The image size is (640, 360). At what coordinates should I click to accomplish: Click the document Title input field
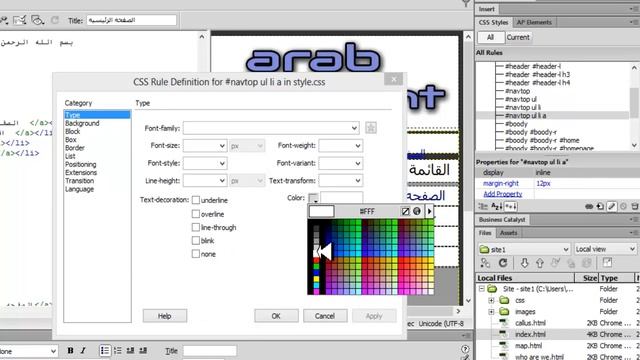(131, 20)
